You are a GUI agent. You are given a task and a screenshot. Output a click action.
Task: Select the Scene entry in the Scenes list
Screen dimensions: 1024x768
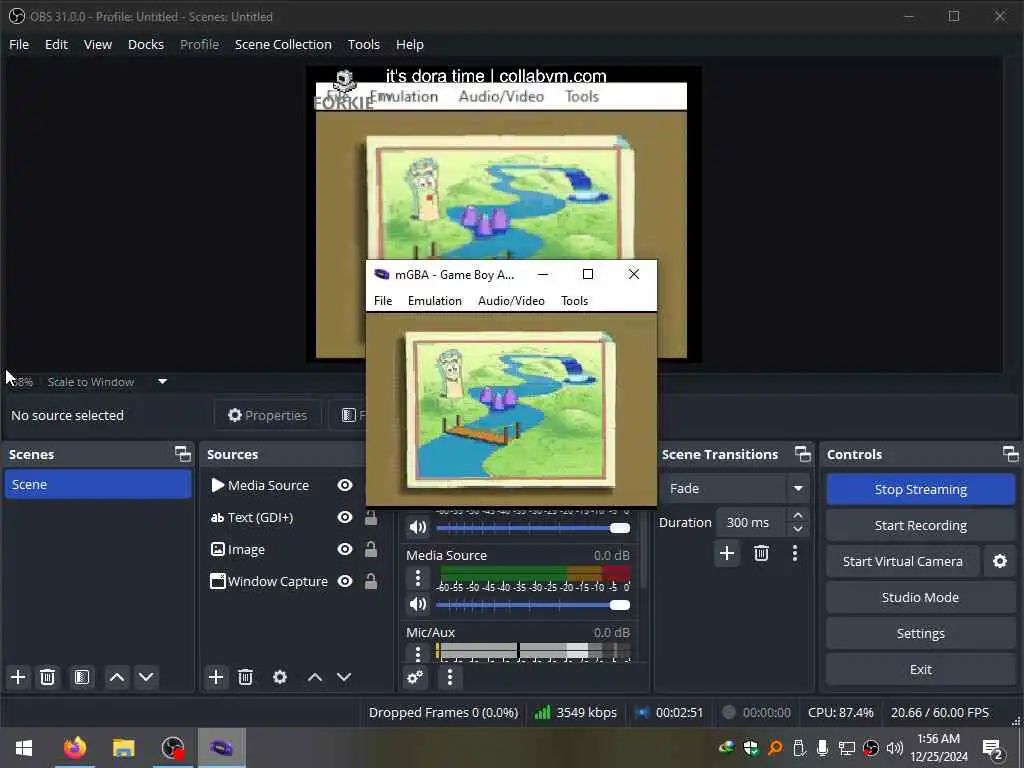[98, 485]
